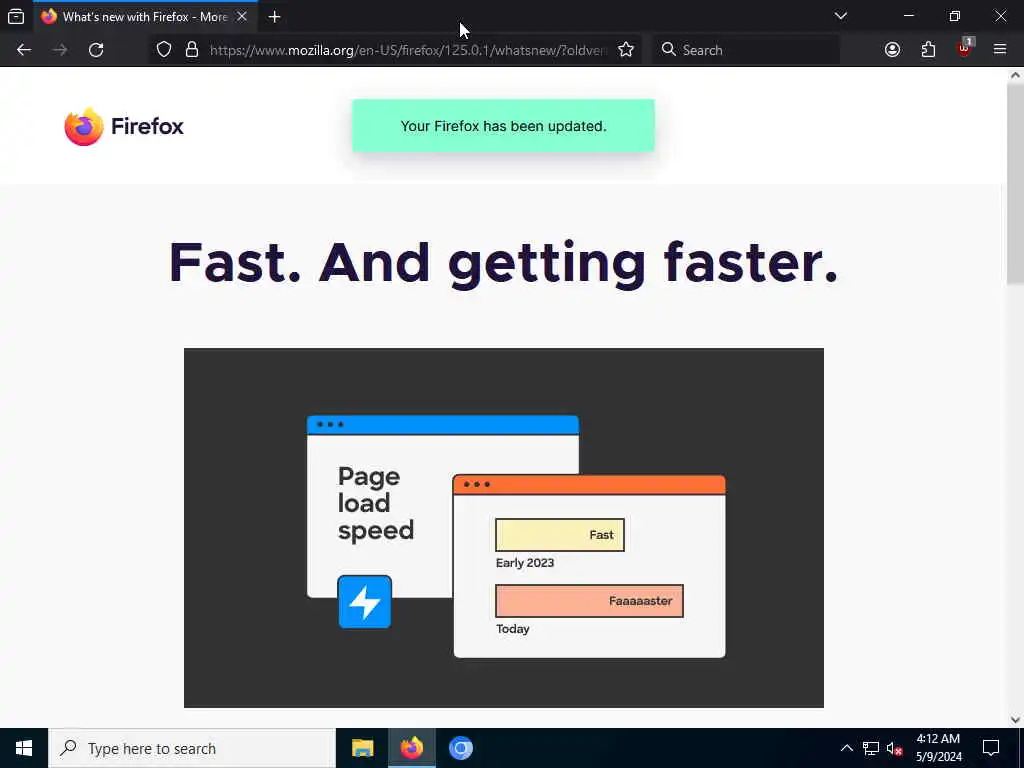Open the Windows Start menu

point(24,748)
